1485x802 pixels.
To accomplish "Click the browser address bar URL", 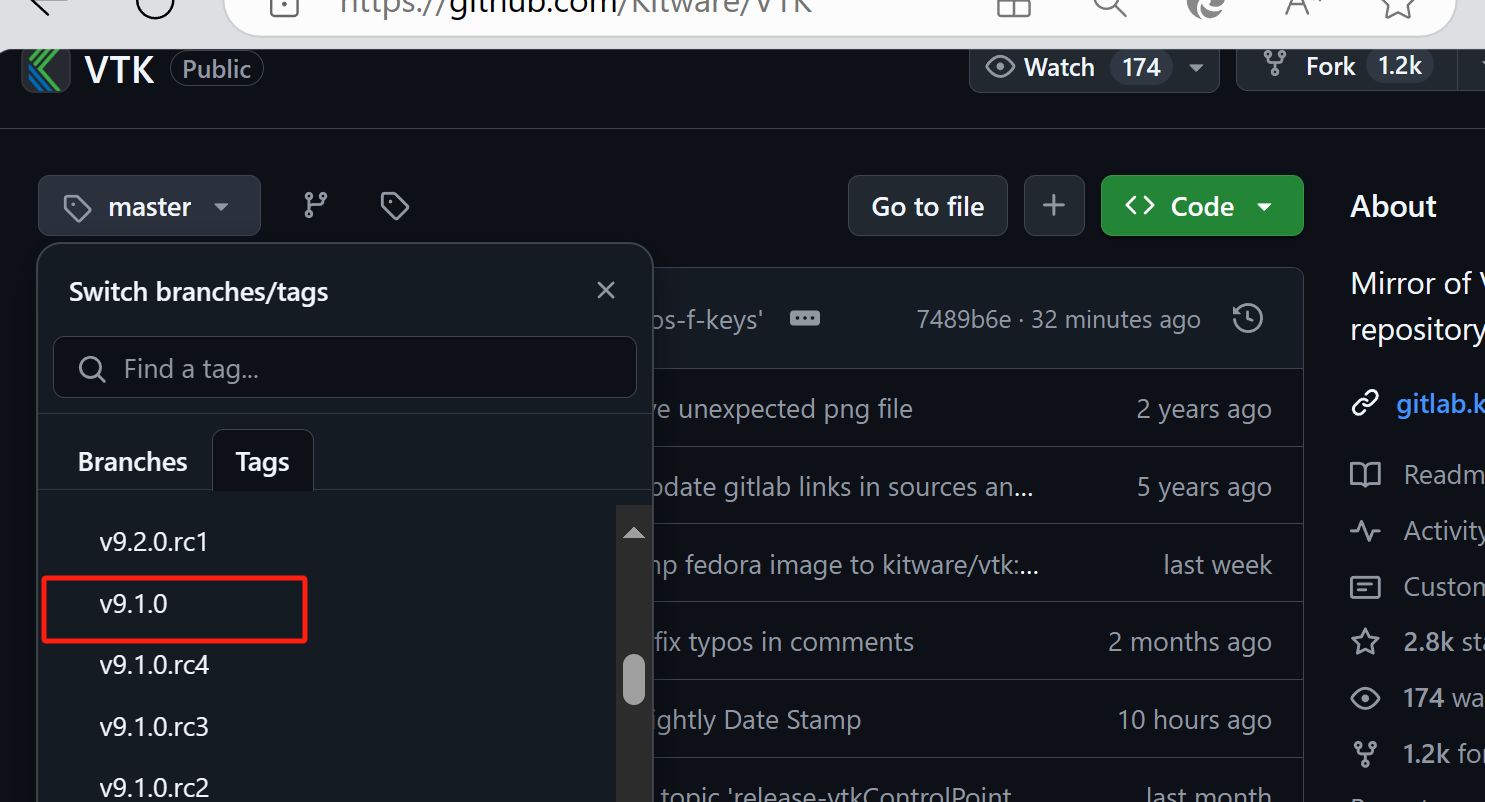I will coord(576,6).
